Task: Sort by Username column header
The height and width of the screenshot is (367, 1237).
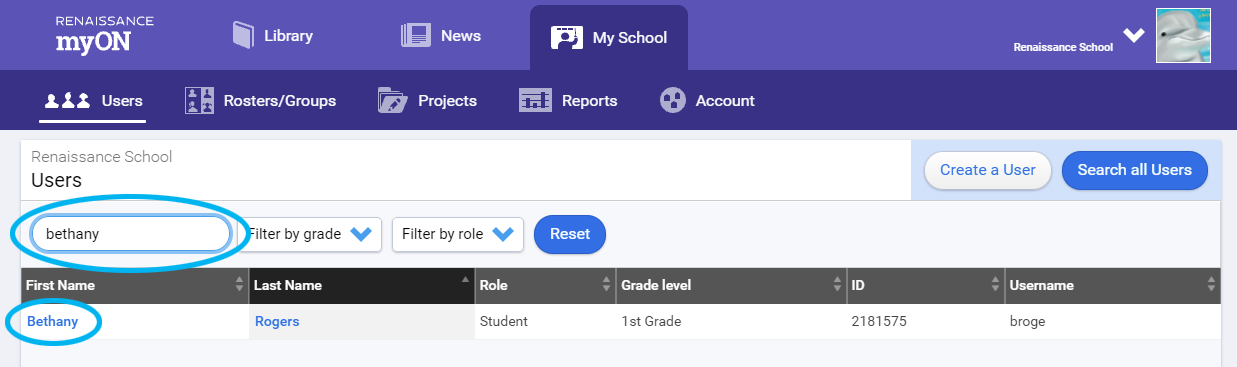Action: point(1113,286)
